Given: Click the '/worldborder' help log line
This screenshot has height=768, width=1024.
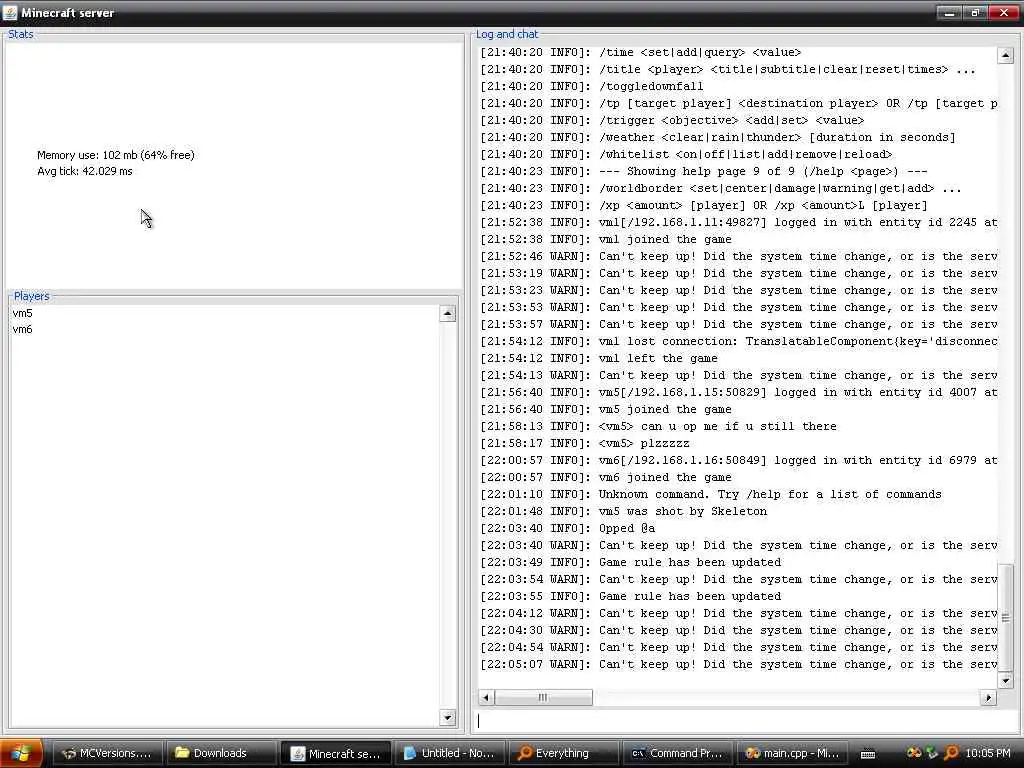Looking at the screenshot, I should [x=720, y=188].
